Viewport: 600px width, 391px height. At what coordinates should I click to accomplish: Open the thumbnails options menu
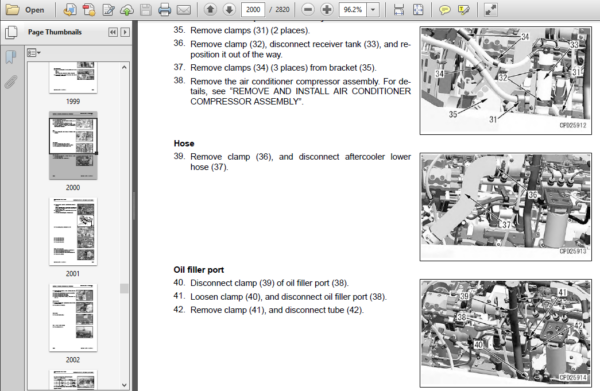[x=34, y=53]
